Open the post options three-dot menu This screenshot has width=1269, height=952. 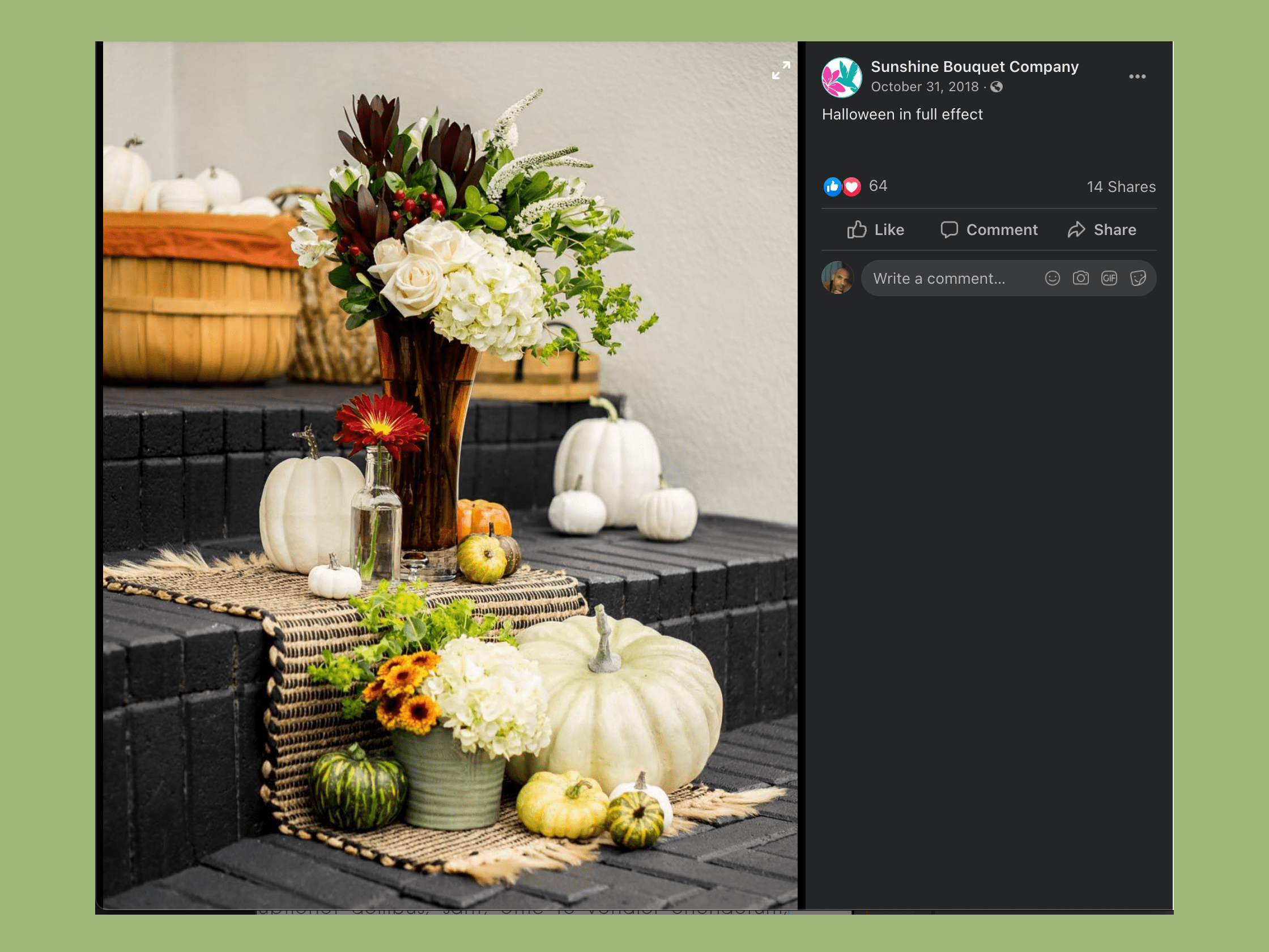tap(1136, 76)
